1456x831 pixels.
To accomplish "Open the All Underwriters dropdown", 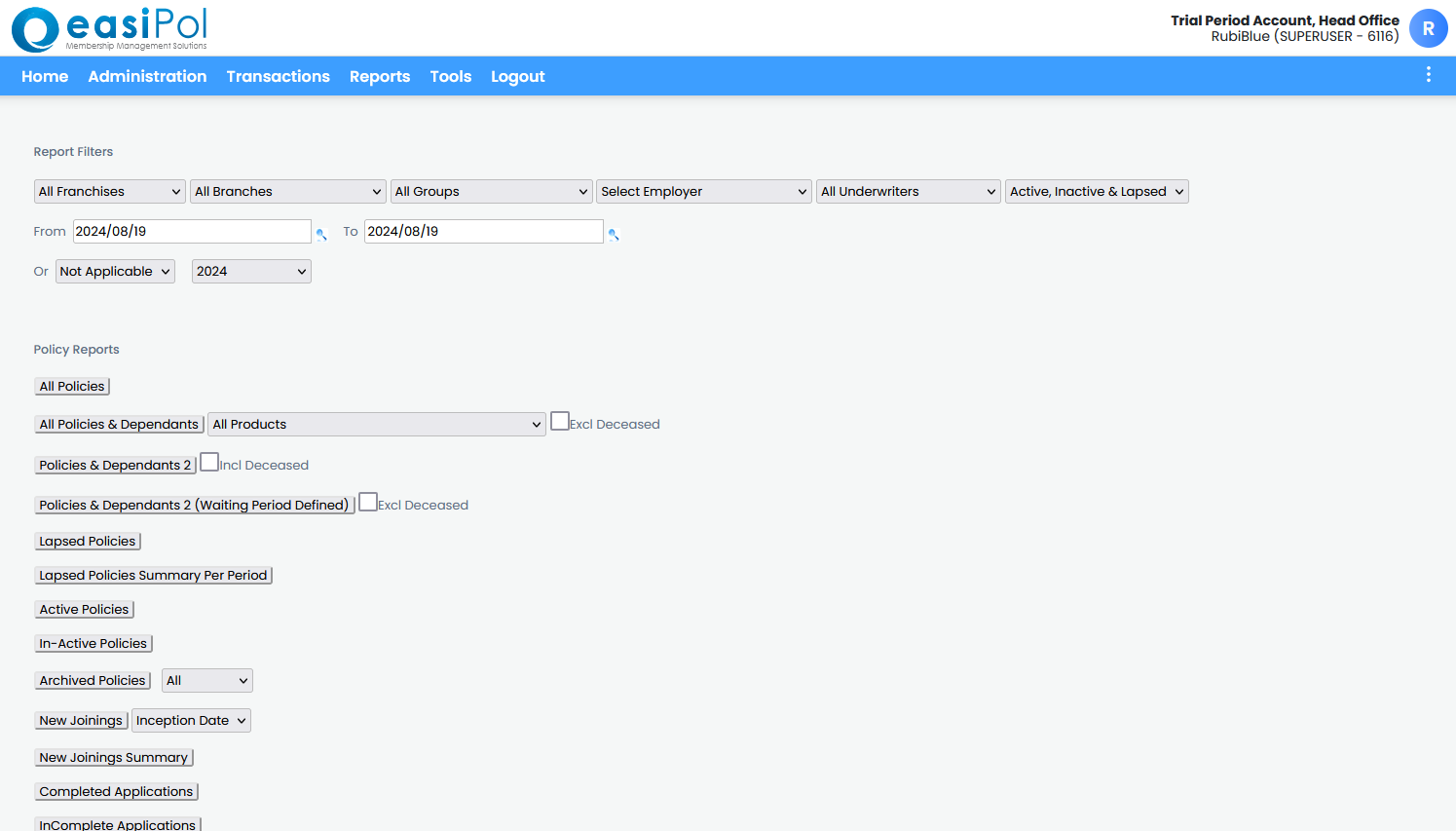I will 908,191.
